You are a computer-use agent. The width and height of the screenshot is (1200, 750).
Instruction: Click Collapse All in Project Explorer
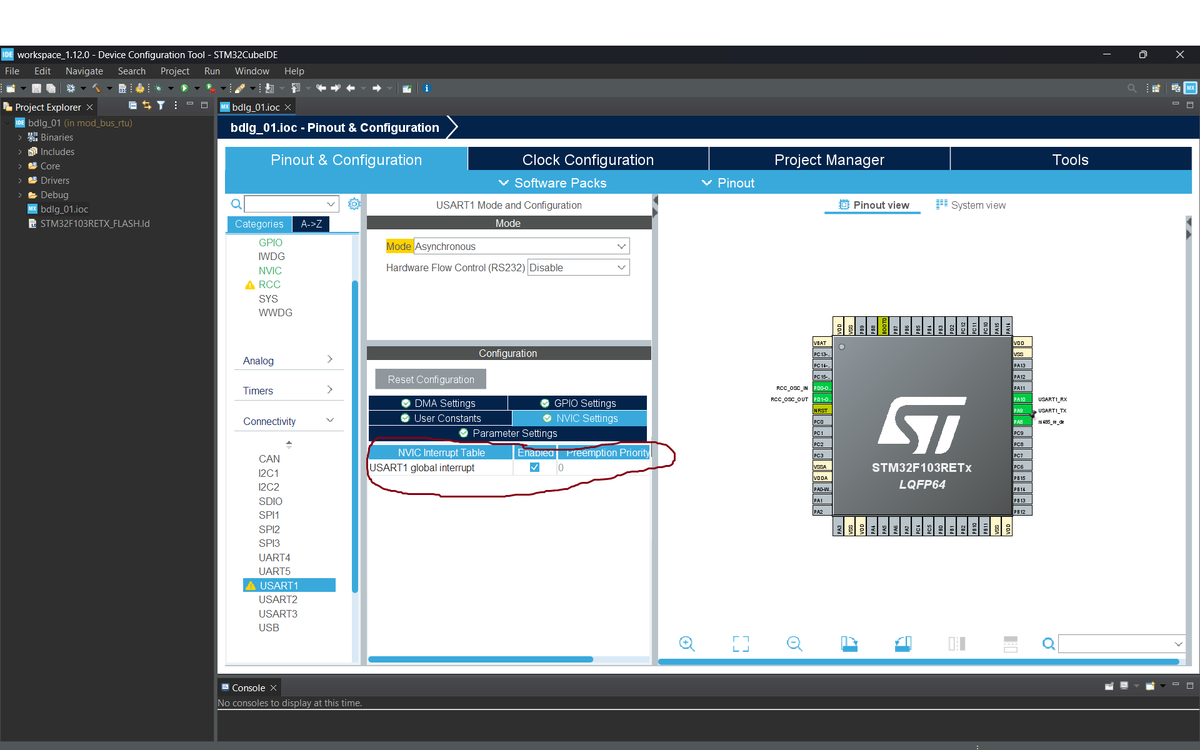pyautogui.click(x=133, y=106)
